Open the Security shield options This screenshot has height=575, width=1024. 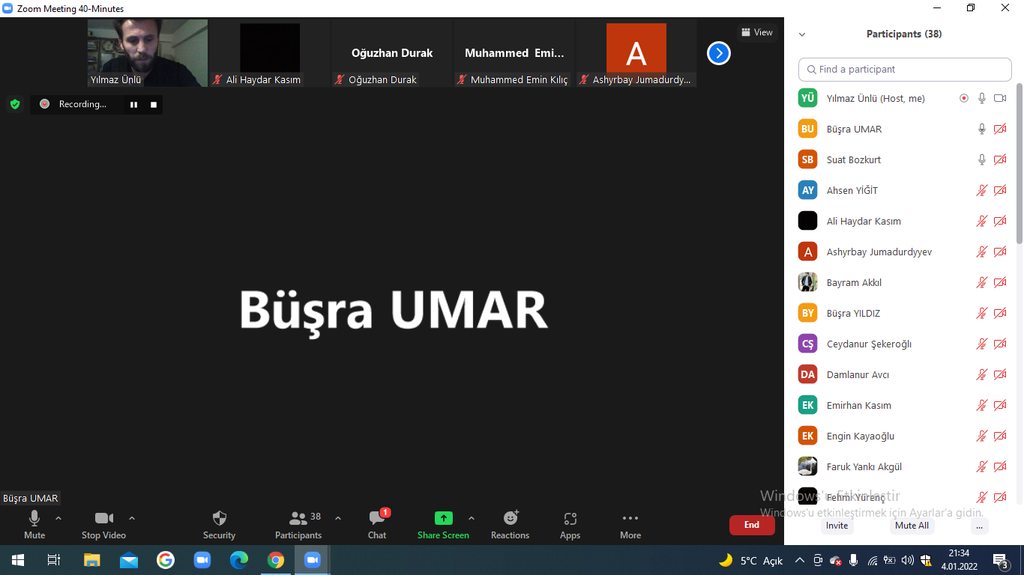click(x=219, y=524)
